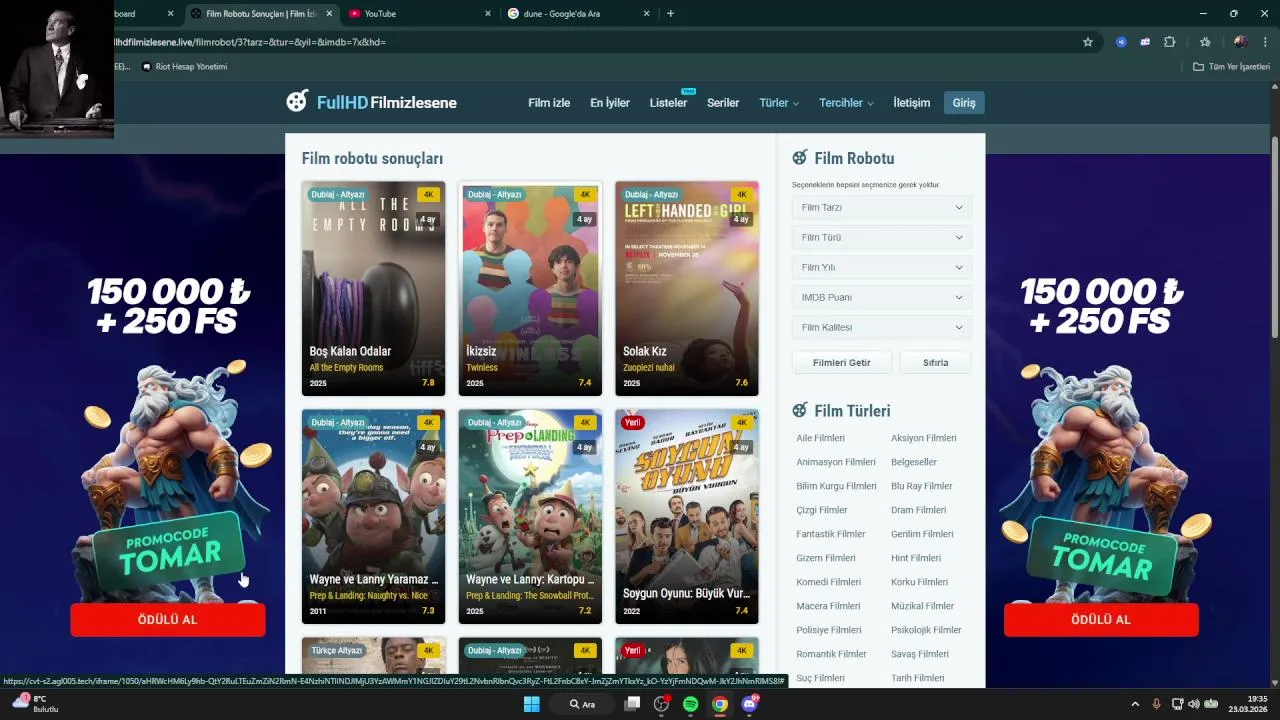
Task: Open Wayne ve Lanny Yaramaz movie poster
Action: [373, 517]
